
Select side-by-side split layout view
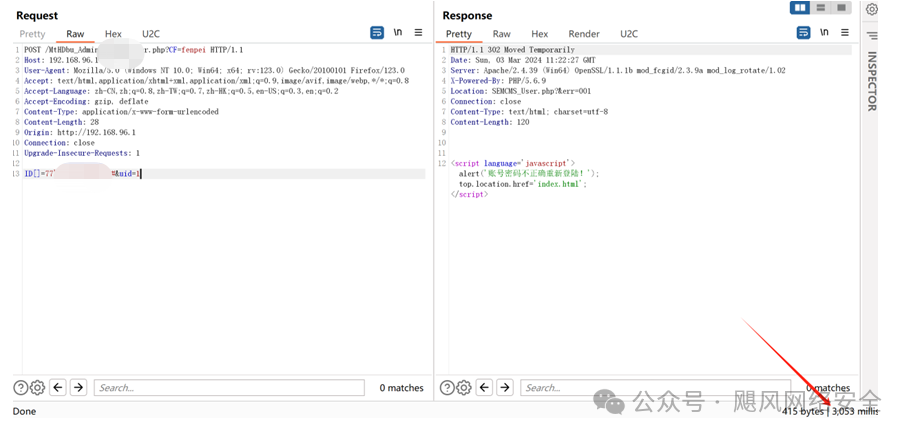[x=801, y=8]
